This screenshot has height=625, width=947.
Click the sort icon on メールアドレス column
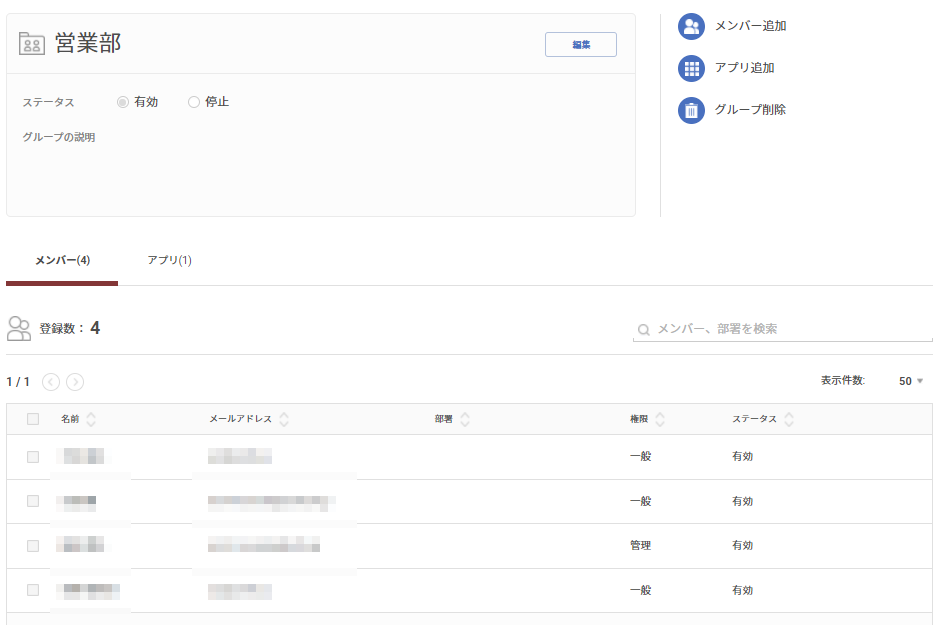[x=285, y=419]
